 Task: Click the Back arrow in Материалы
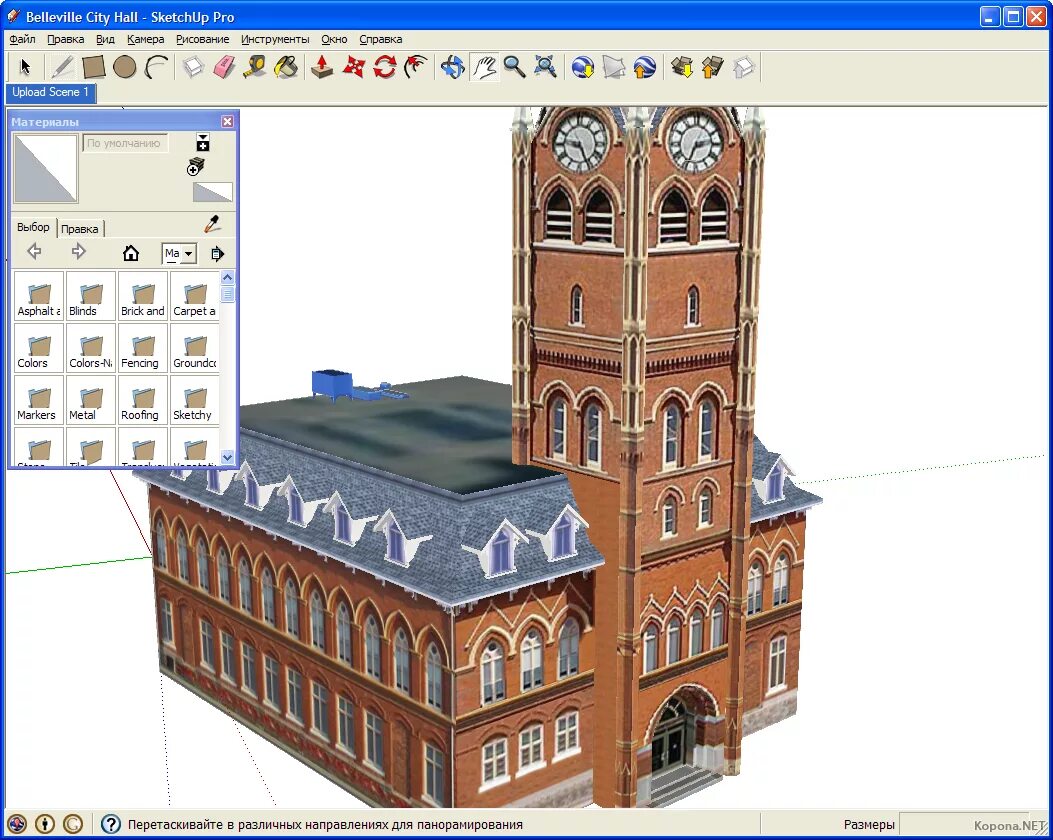34,252
